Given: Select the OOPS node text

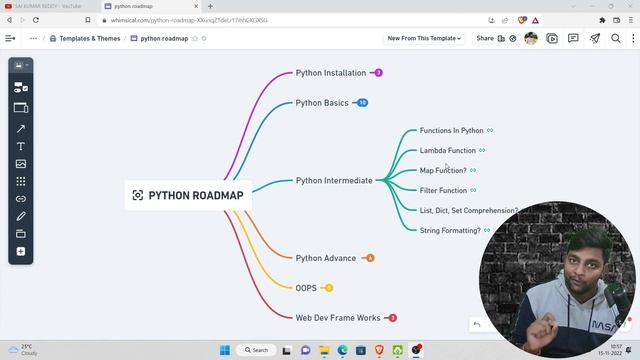Looking at the screenshot, I should point(306,288).
